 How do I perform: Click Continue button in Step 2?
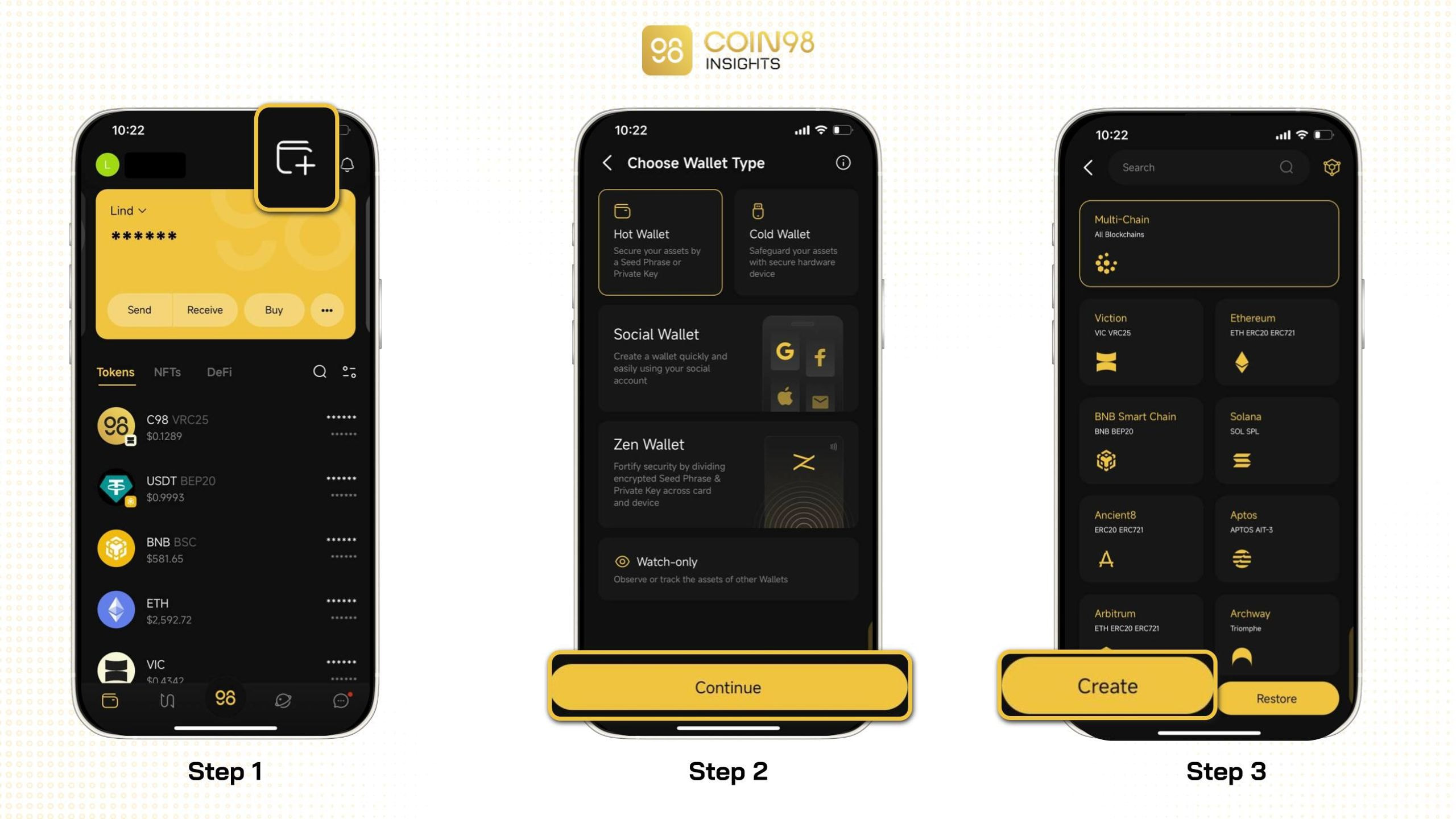click(727, 687)
